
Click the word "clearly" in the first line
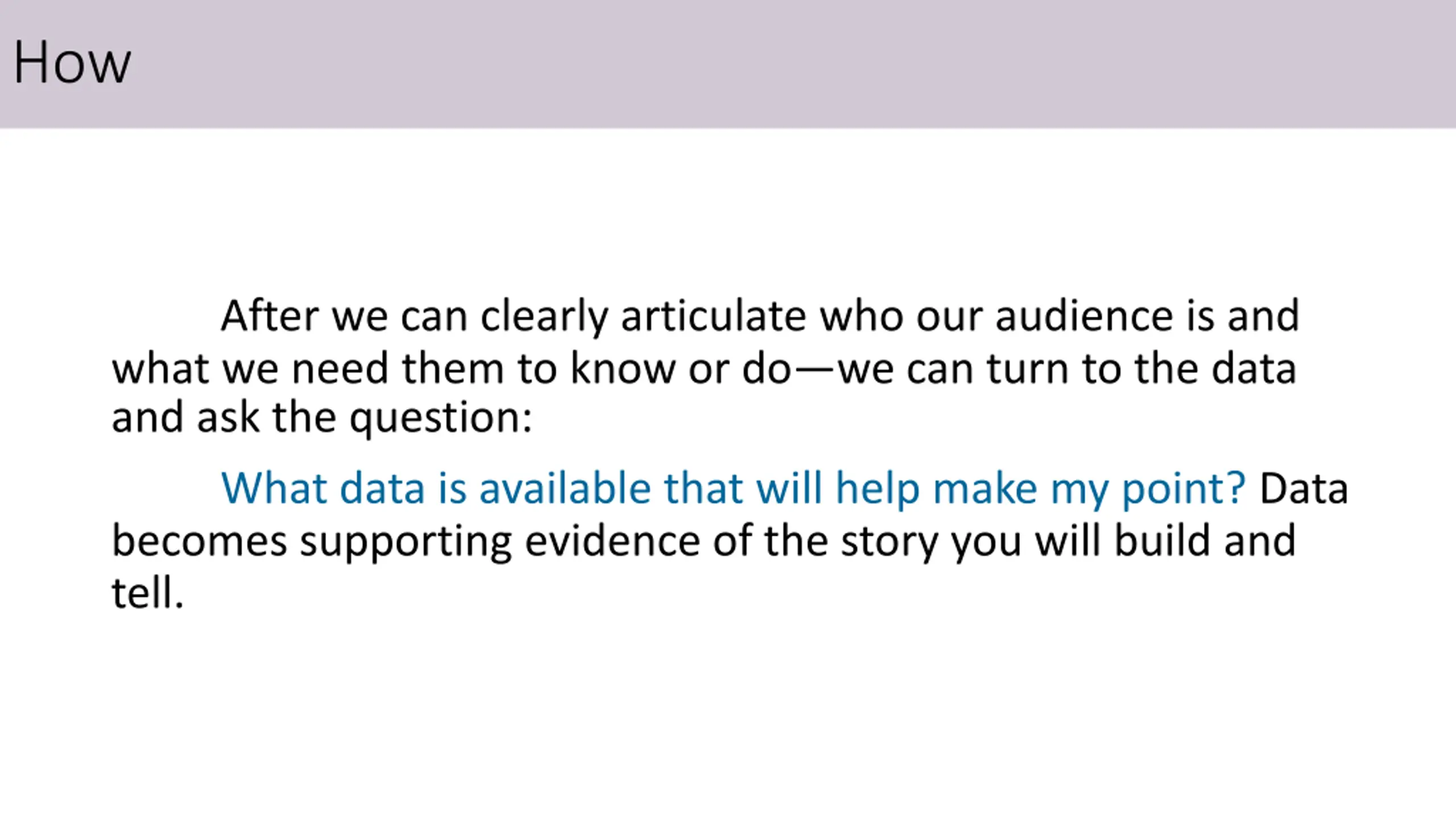tap(544, 316)
